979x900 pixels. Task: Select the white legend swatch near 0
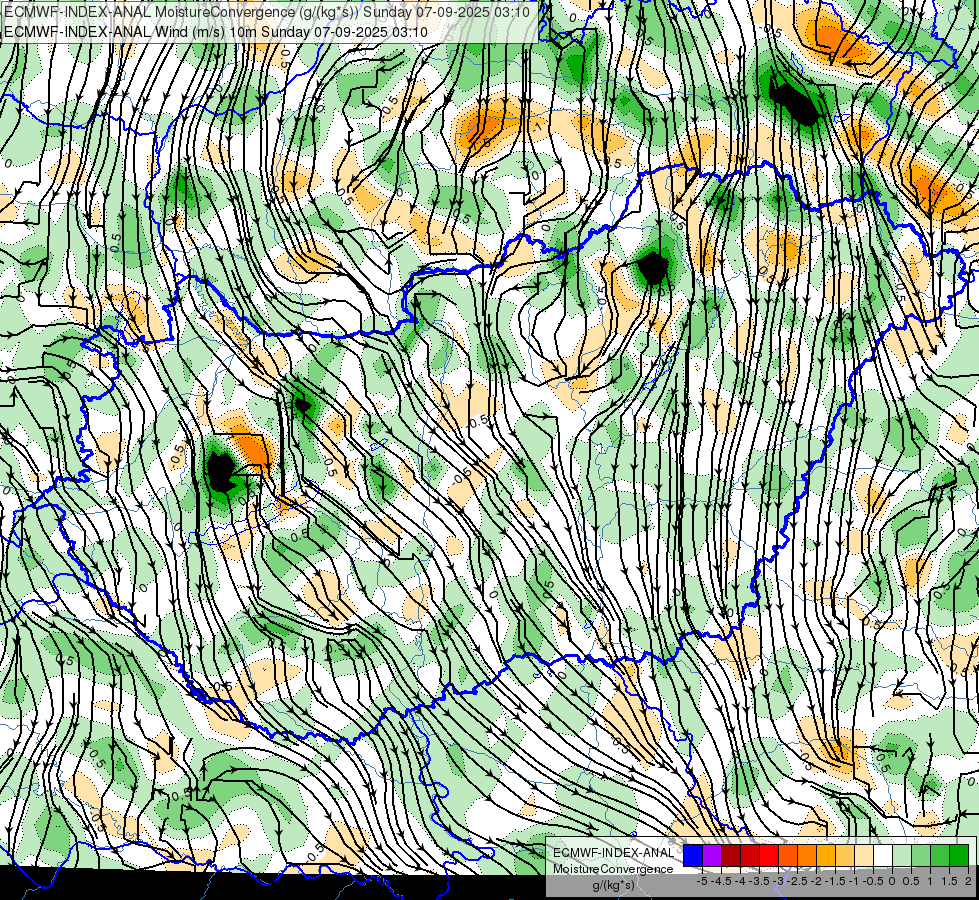tap(883, 855)
